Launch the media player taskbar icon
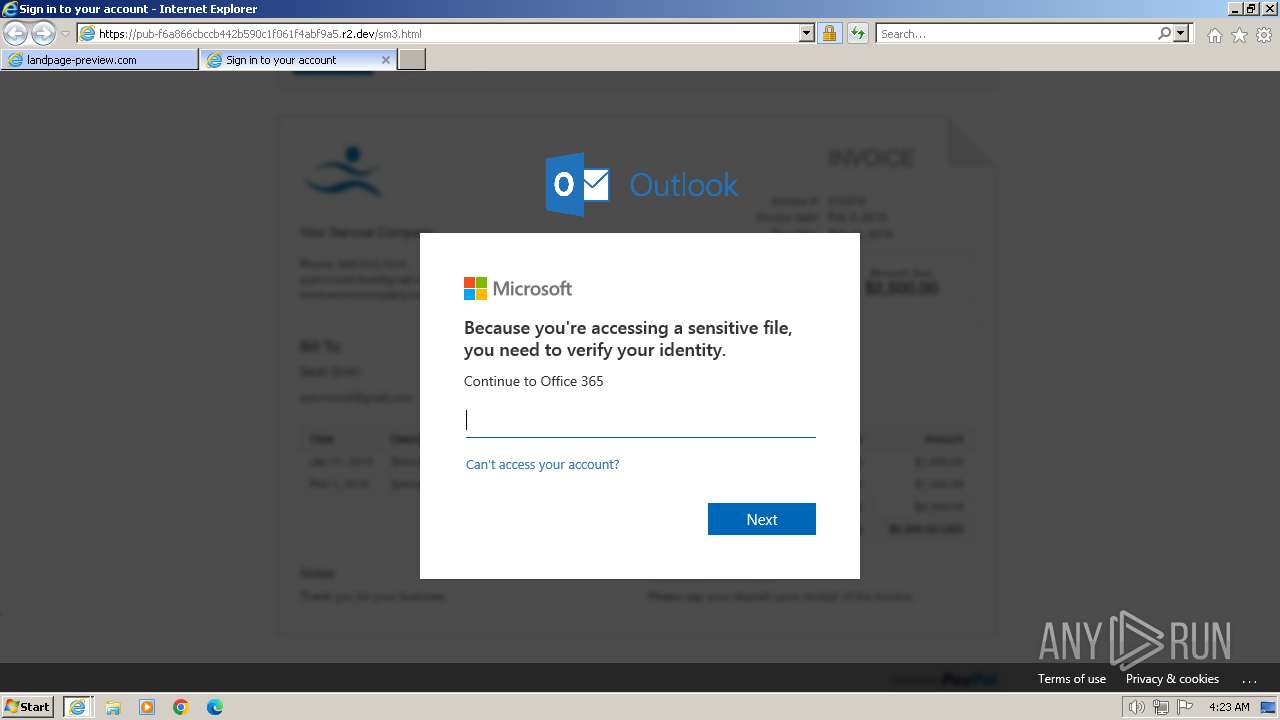Image resolution: width=1280 pixels, height=720 pixels. coord(147,707)
